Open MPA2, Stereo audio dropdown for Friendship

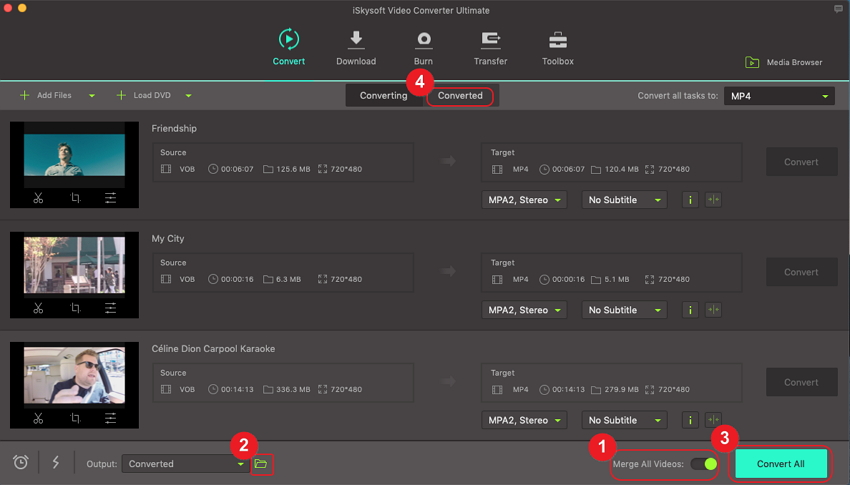click(524, 200)
